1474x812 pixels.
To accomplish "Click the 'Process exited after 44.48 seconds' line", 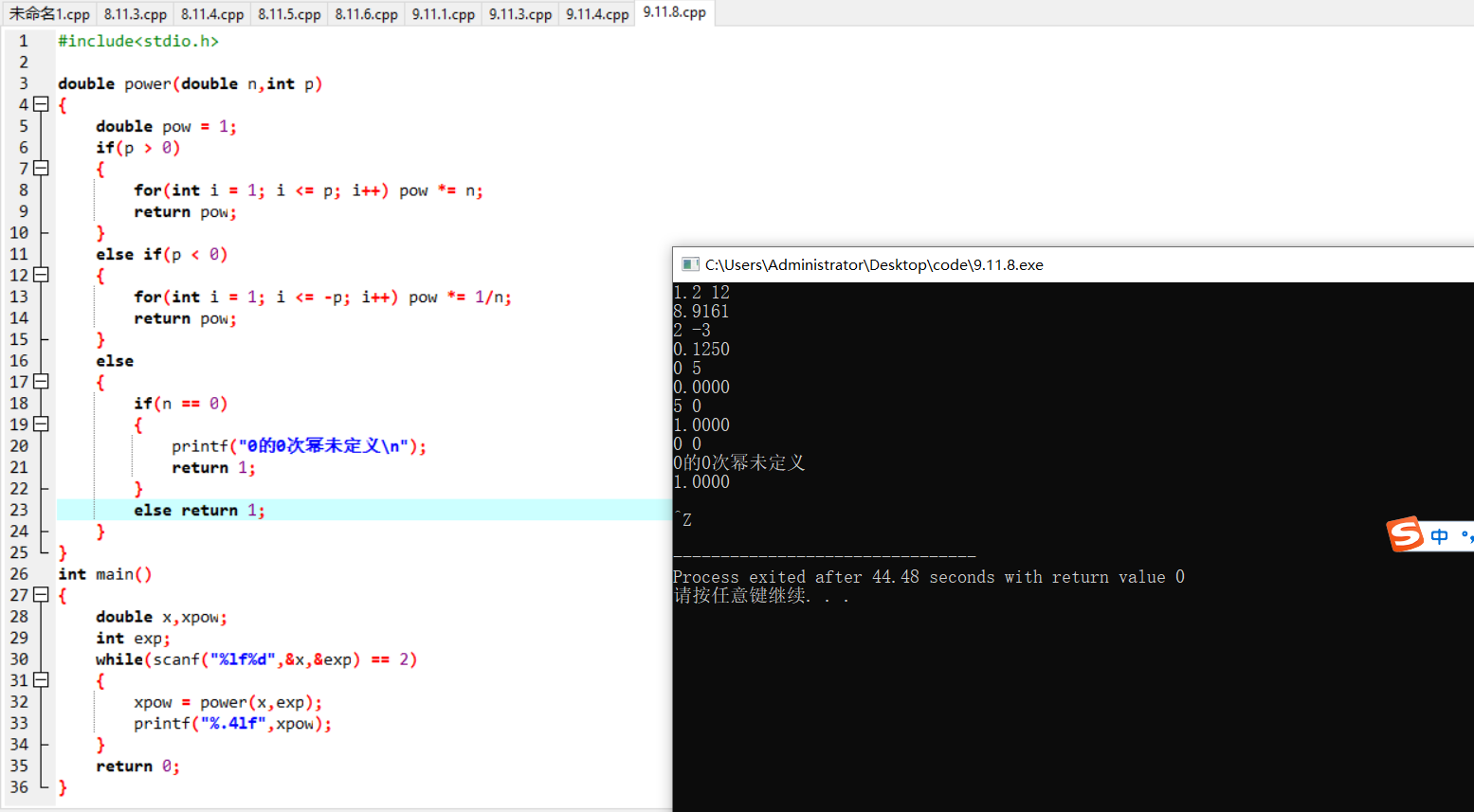I will click(929, 577).
